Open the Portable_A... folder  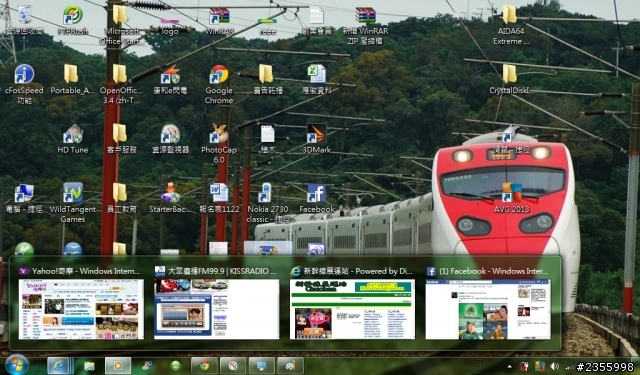pyautogui.click(x=71, y=74)
